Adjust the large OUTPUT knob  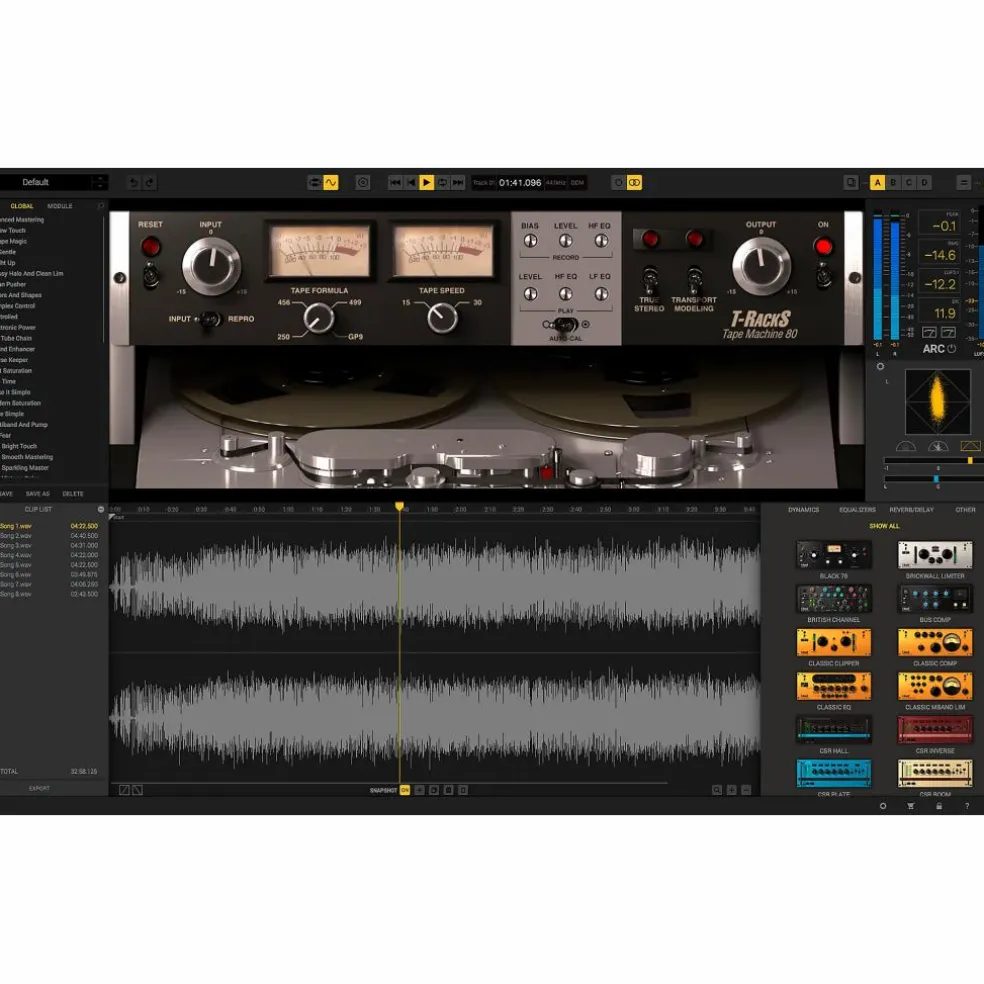761,266
